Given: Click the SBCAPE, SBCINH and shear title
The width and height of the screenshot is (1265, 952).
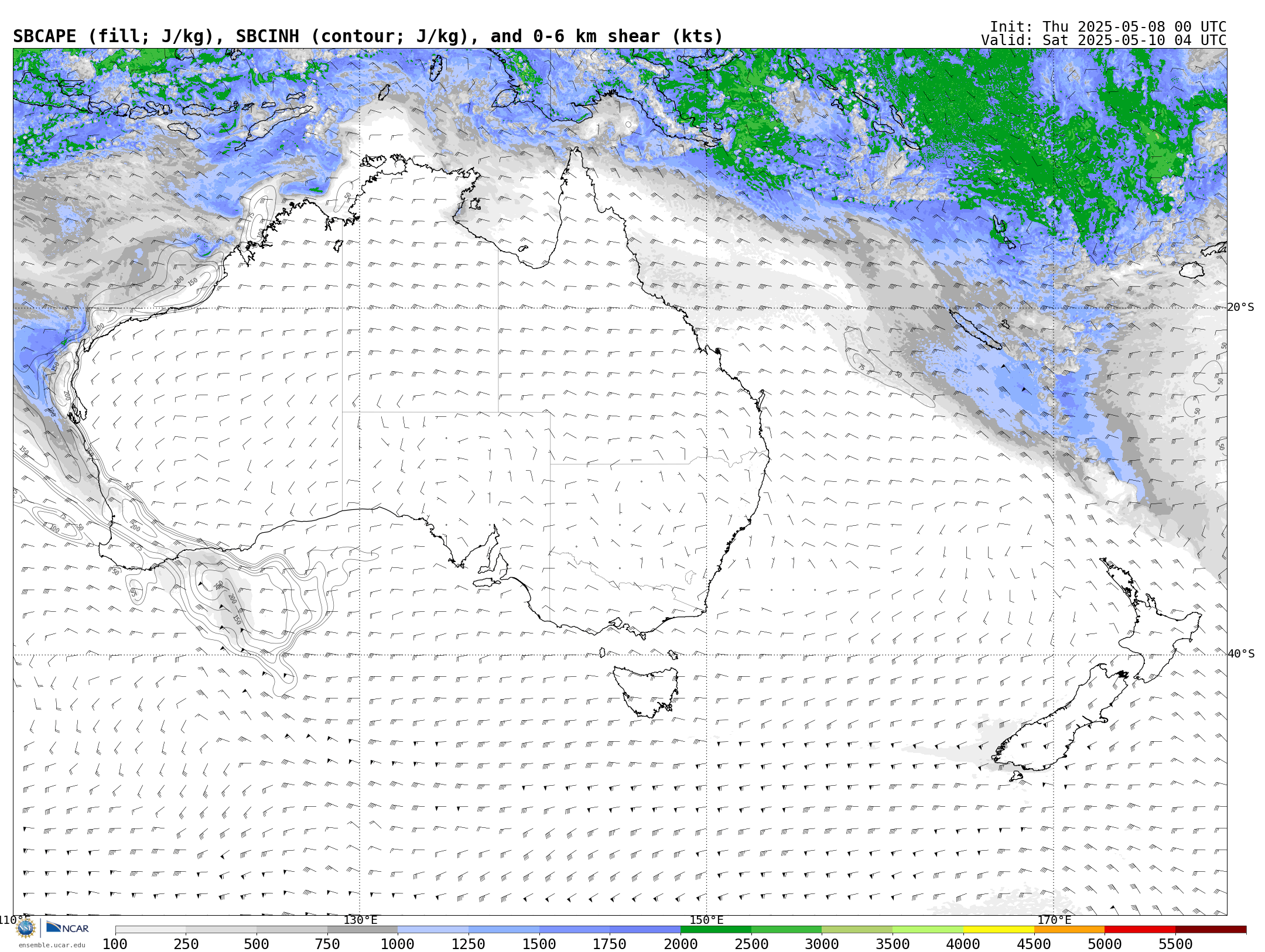Looking at the screenshot, I should (x=368, y=36).
